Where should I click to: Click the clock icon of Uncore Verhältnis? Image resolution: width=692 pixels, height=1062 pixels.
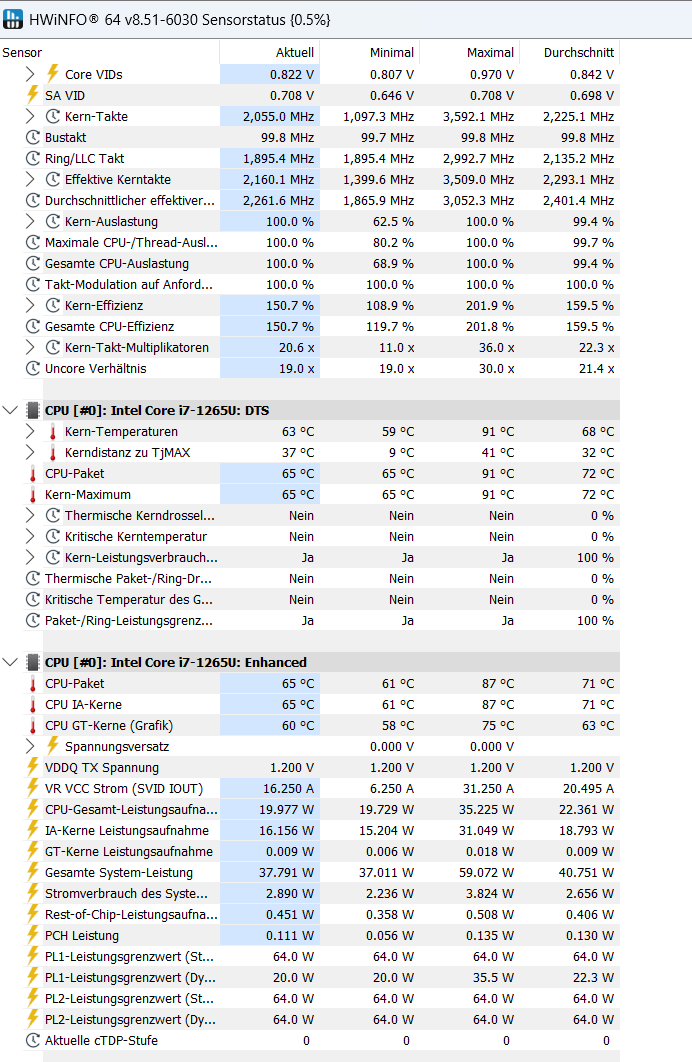point(33,368)
